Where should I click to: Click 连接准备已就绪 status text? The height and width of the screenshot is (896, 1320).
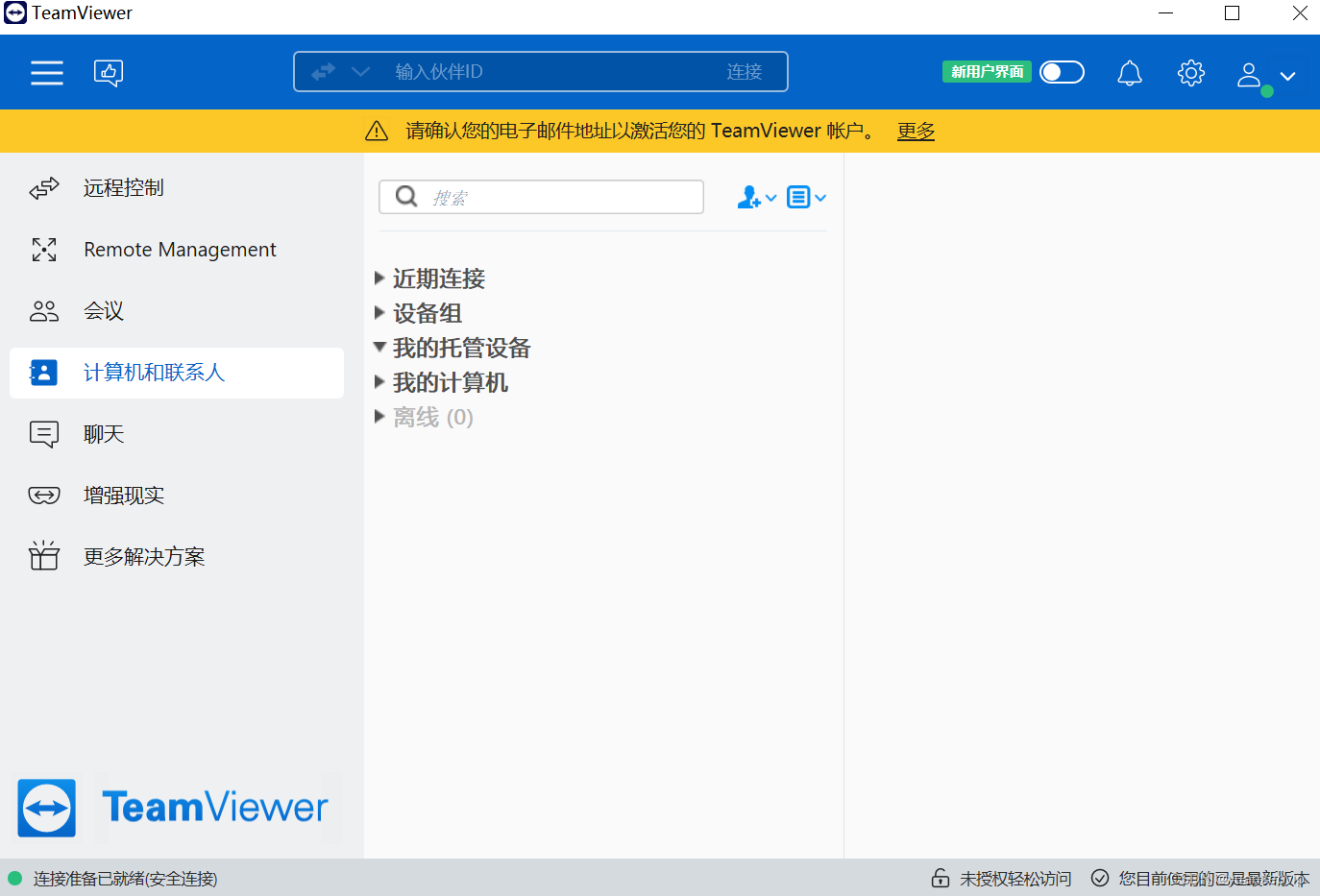click(x=126, y=879)
